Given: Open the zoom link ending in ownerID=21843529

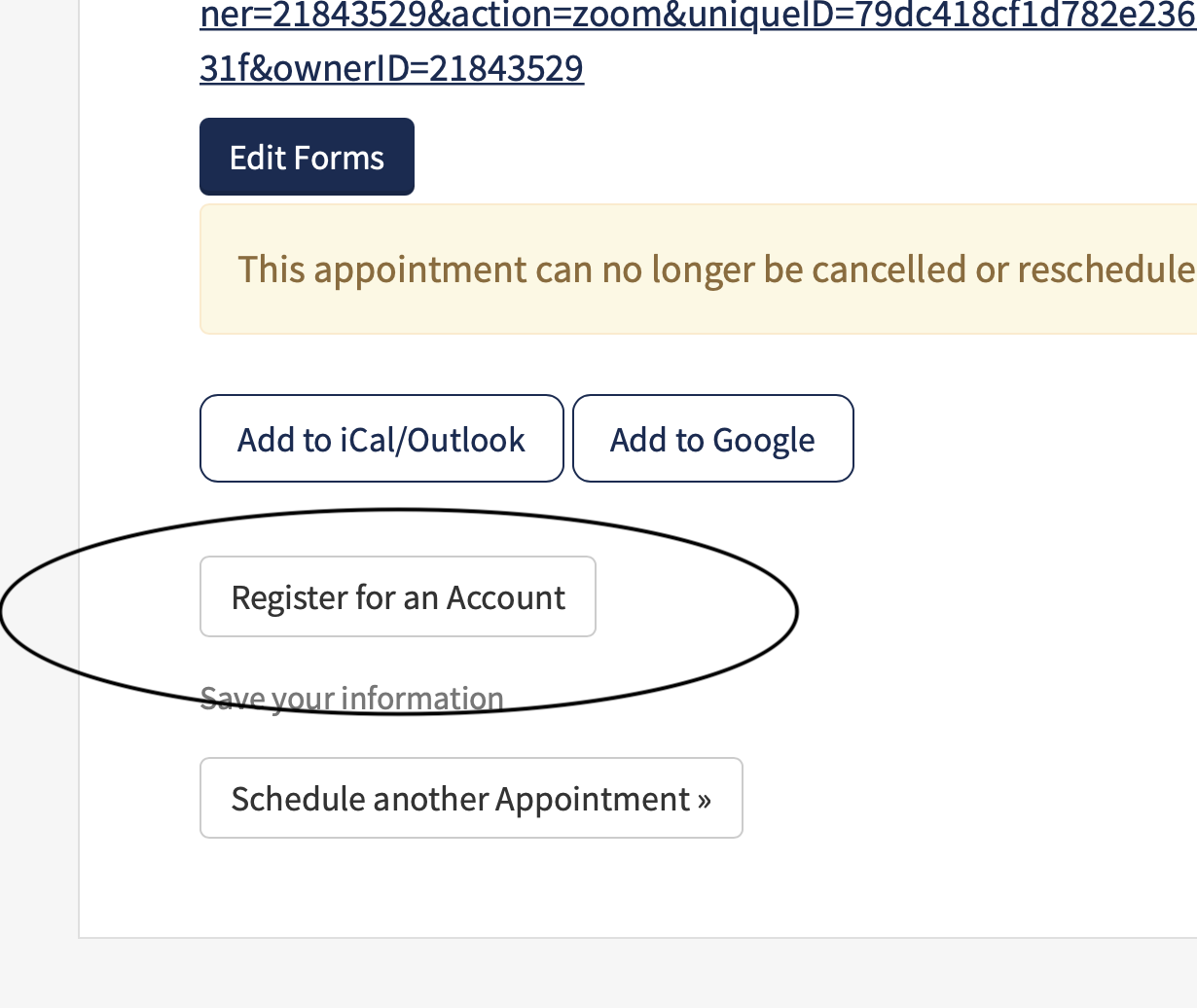Looking at the screenshot, I should pyautogui.click(x=391, y=68).
